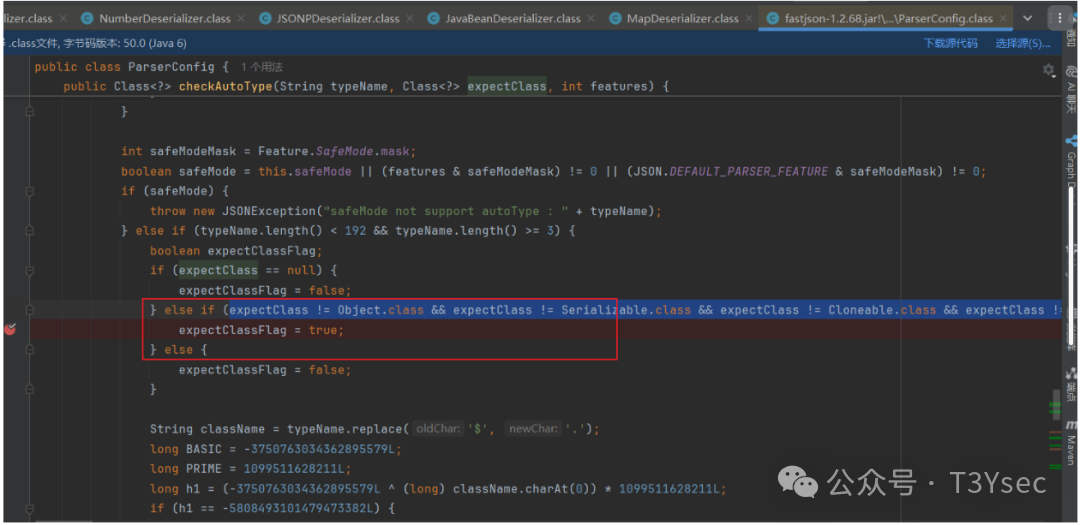Click class icon on JSONPDeserializer tab

coord(264,19)
